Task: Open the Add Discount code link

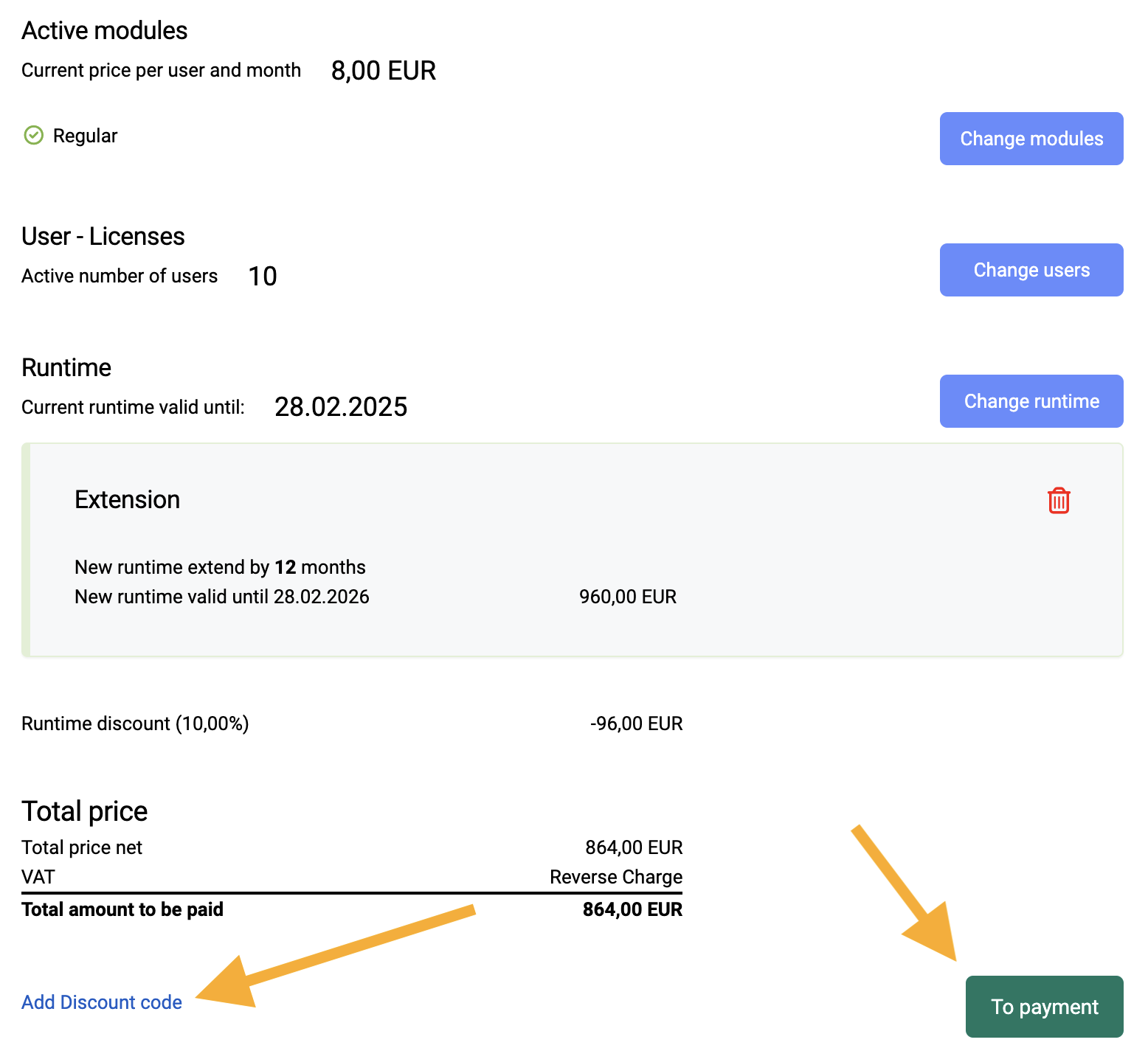Action: click(102, 1002)
